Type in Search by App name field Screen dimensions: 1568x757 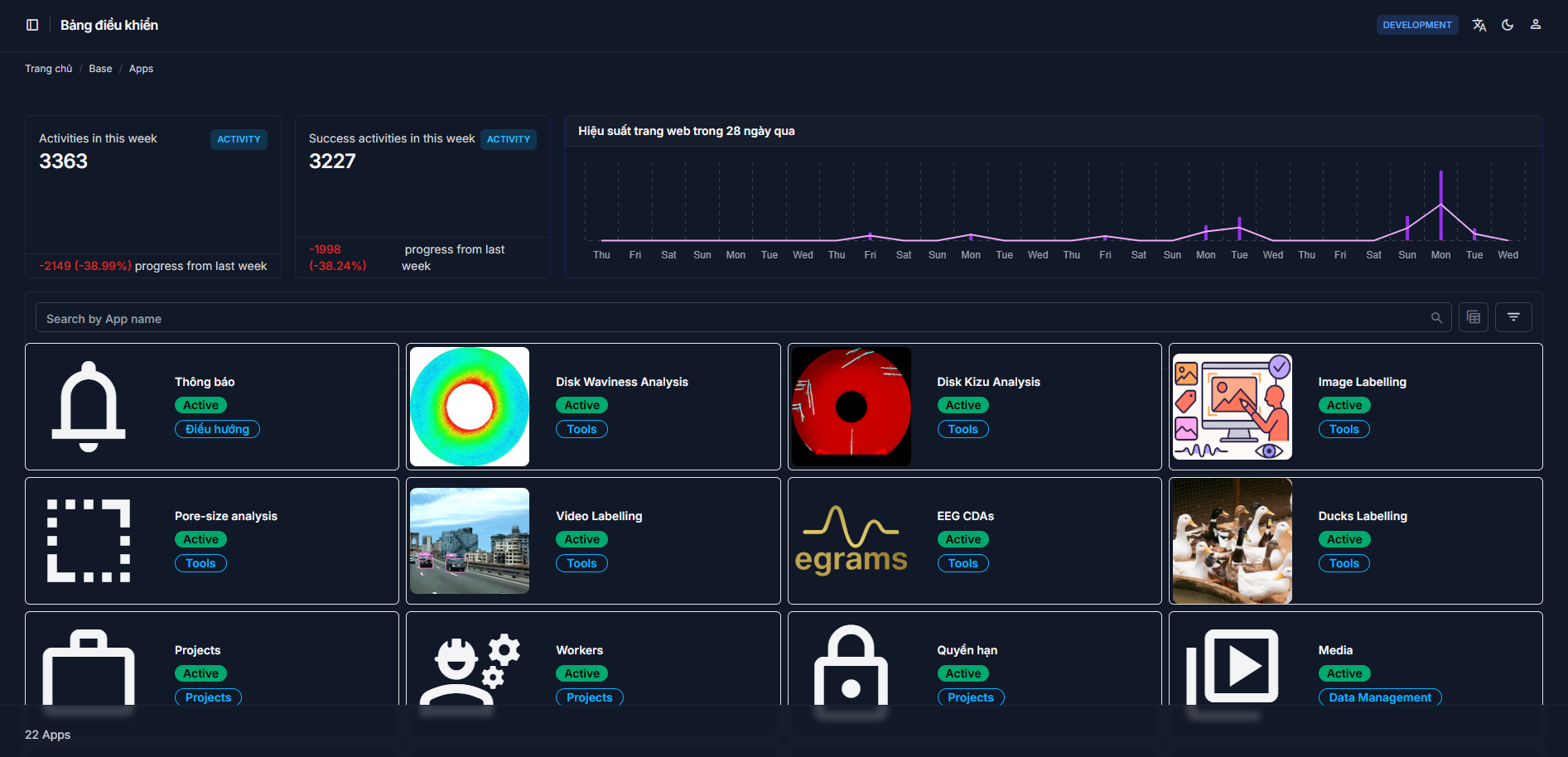click(x=729, y=319)
